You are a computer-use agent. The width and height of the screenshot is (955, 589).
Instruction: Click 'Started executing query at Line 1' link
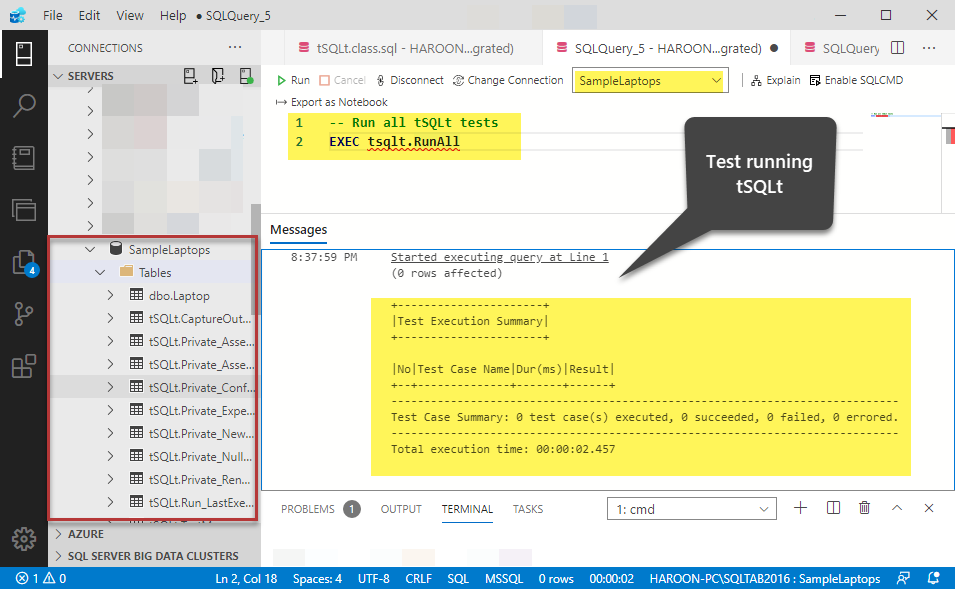(x=499, y=257)
